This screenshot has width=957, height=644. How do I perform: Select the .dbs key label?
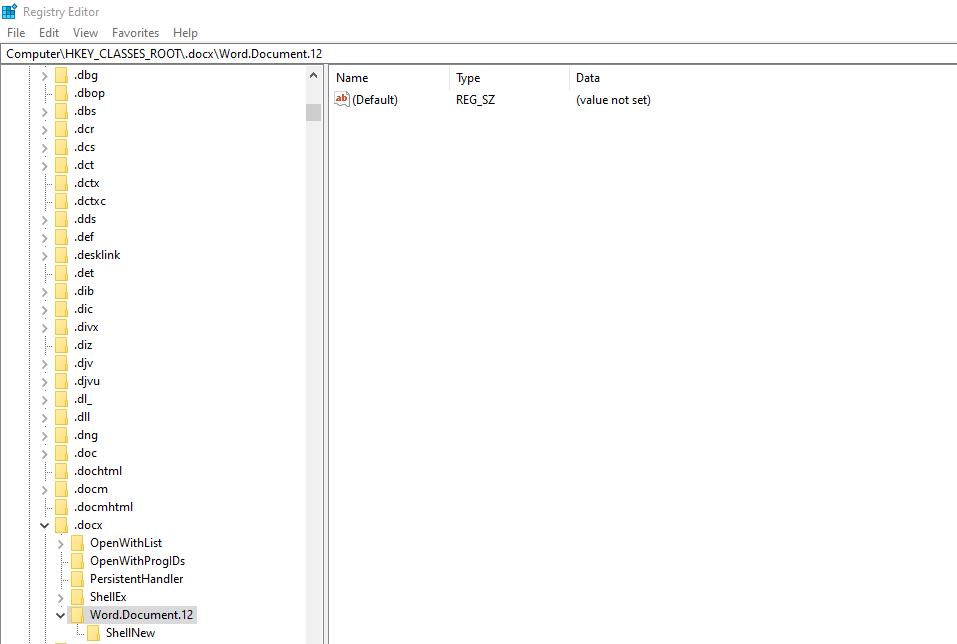click(x=85, y=111)
